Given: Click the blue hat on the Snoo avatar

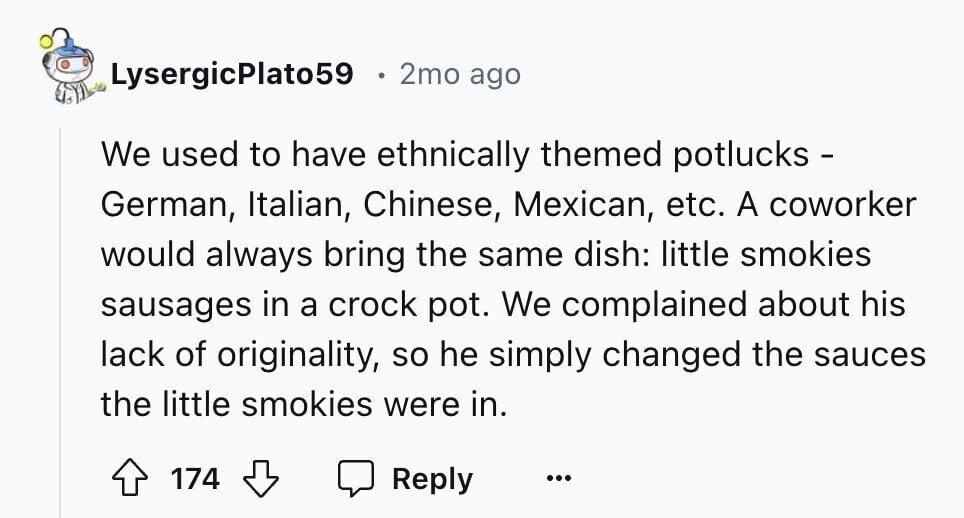Looking at the screenshot, I should pyautogui.click(x=69, y=46).
